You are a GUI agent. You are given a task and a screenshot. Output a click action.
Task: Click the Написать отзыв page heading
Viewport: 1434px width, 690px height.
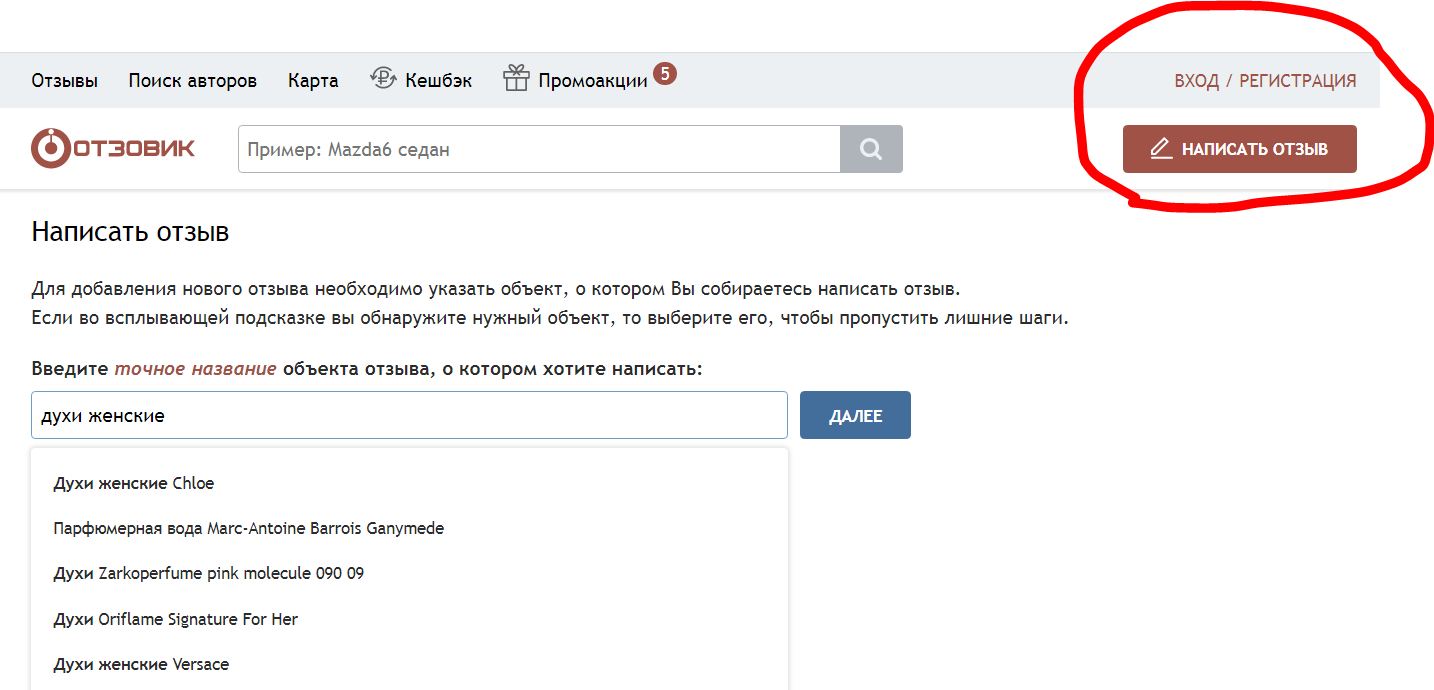(x=130, y=233)
